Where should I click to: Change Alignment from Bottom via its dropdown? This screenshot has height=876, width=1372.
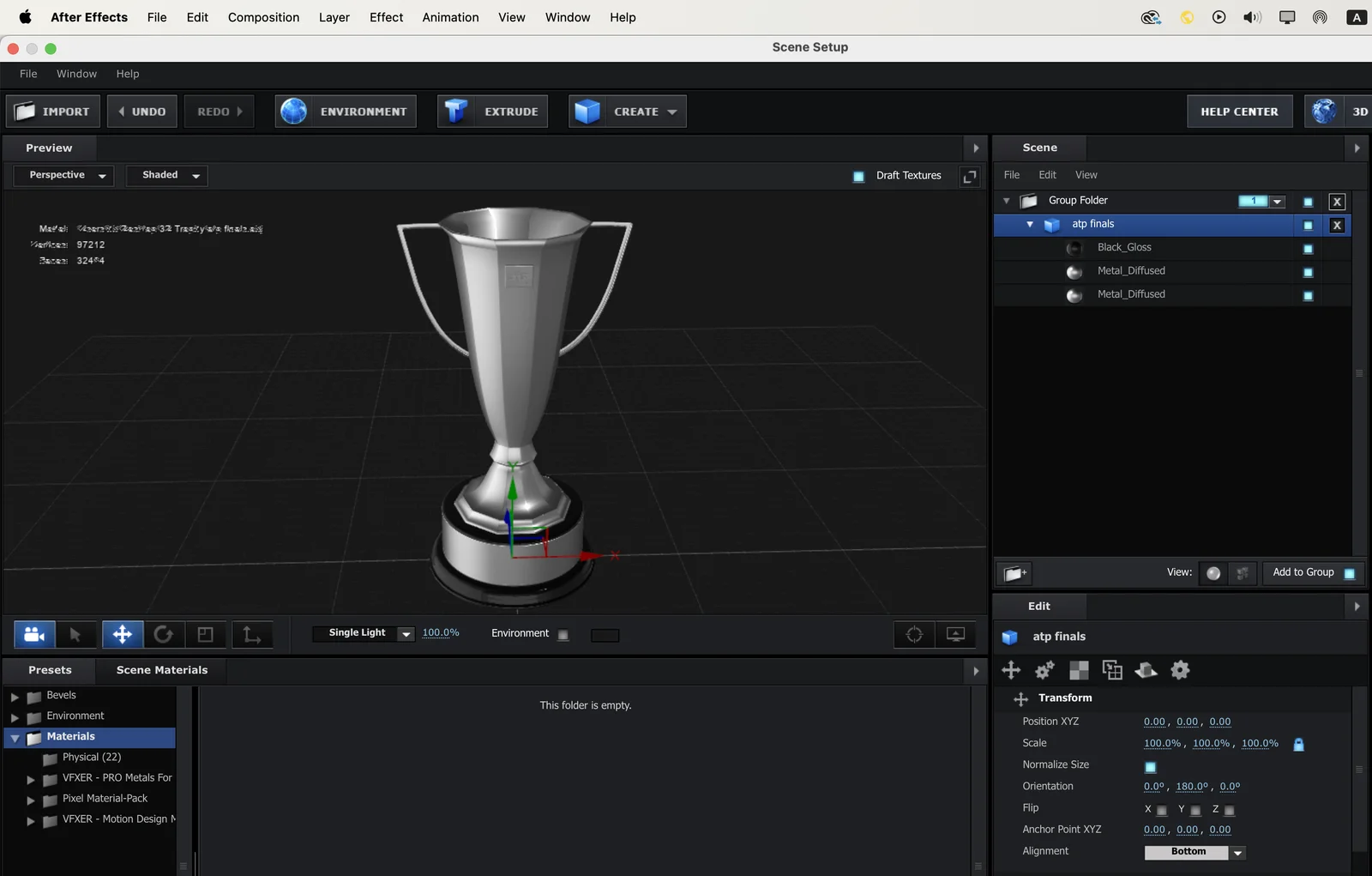[1237, 852]
